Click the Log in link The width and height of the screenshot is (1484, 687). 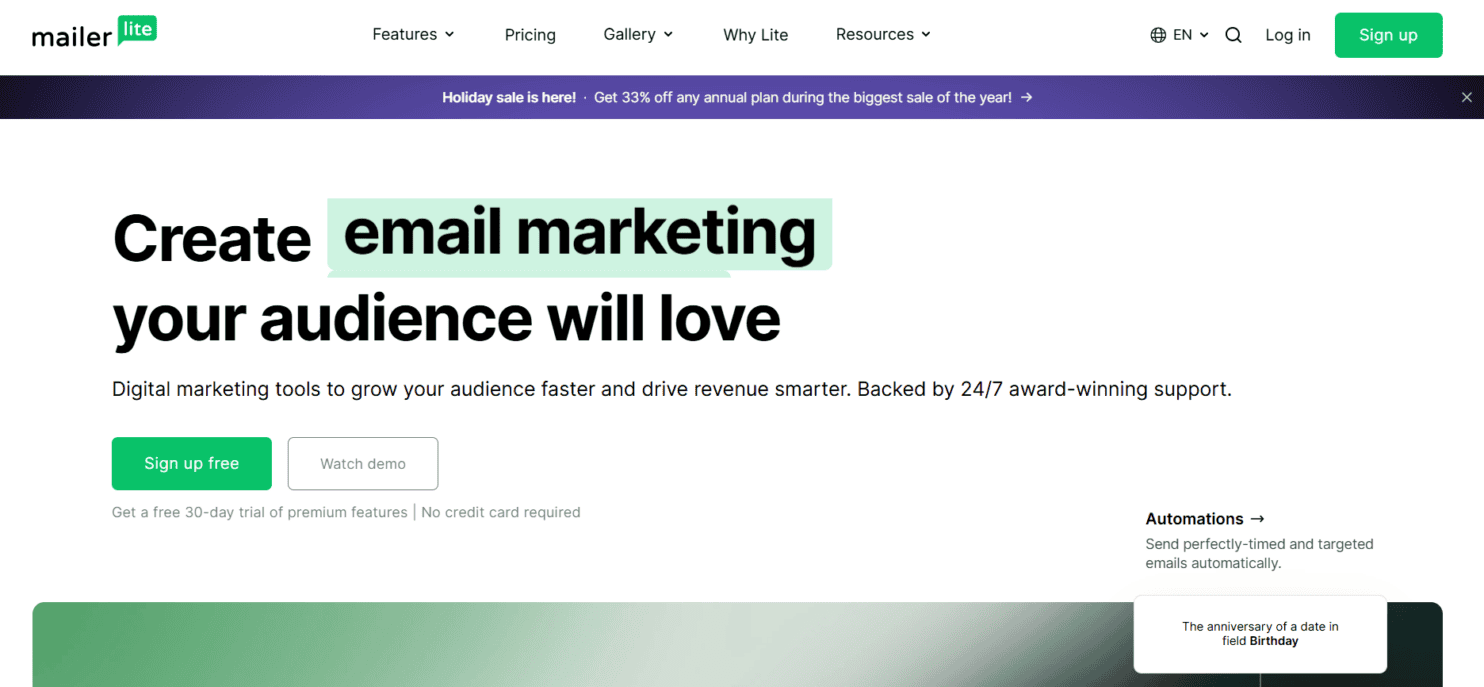pyautogui.click(x=1287, y=34)
